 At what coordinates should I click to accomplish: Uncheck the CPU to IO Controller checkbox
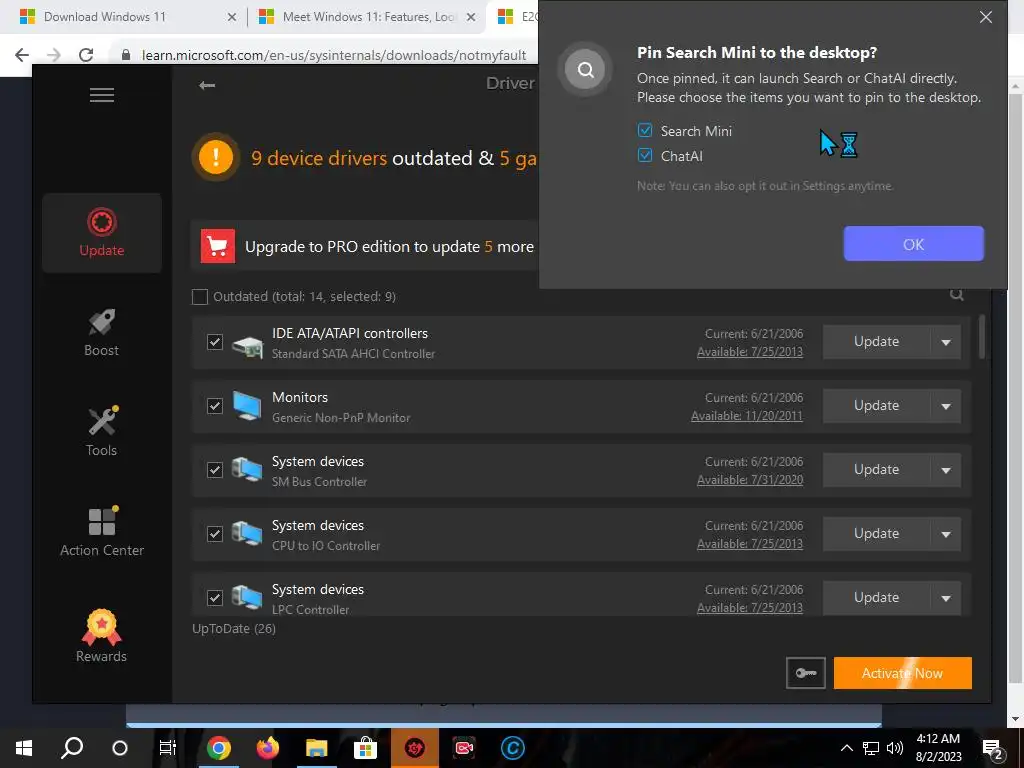pos(215,534)
